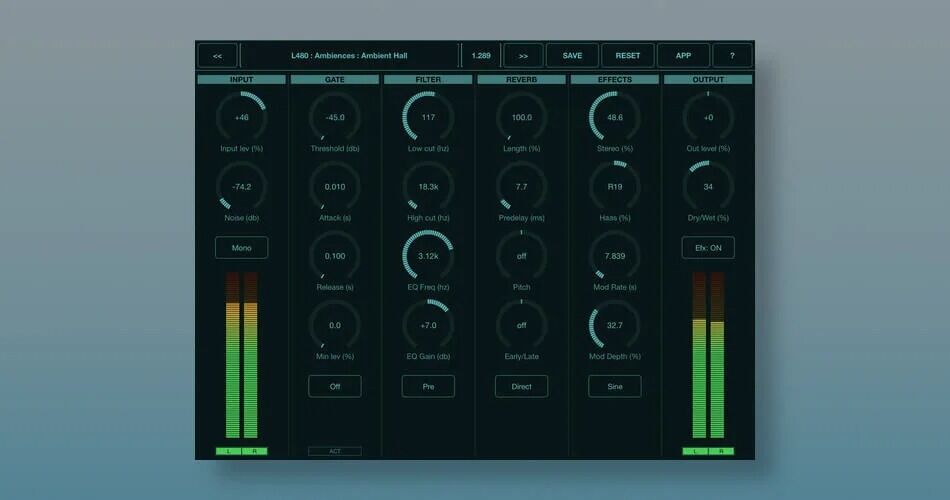Click the Dry/Wet (%) knob
This screenshot has width=950, height=500.
pyautogui.click(x=708, y=187)
